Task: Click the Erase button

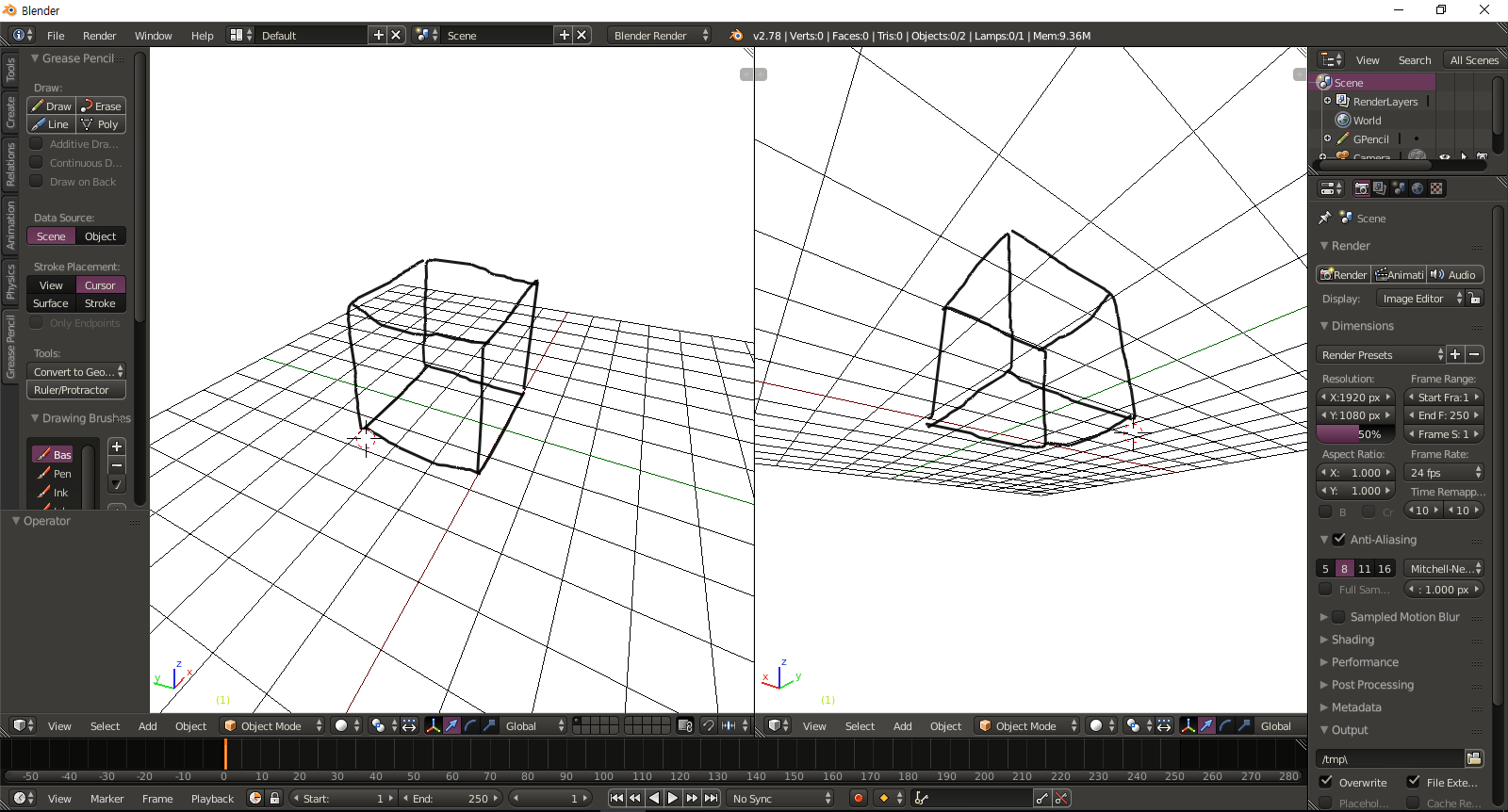Action: [x=101, y=106]
